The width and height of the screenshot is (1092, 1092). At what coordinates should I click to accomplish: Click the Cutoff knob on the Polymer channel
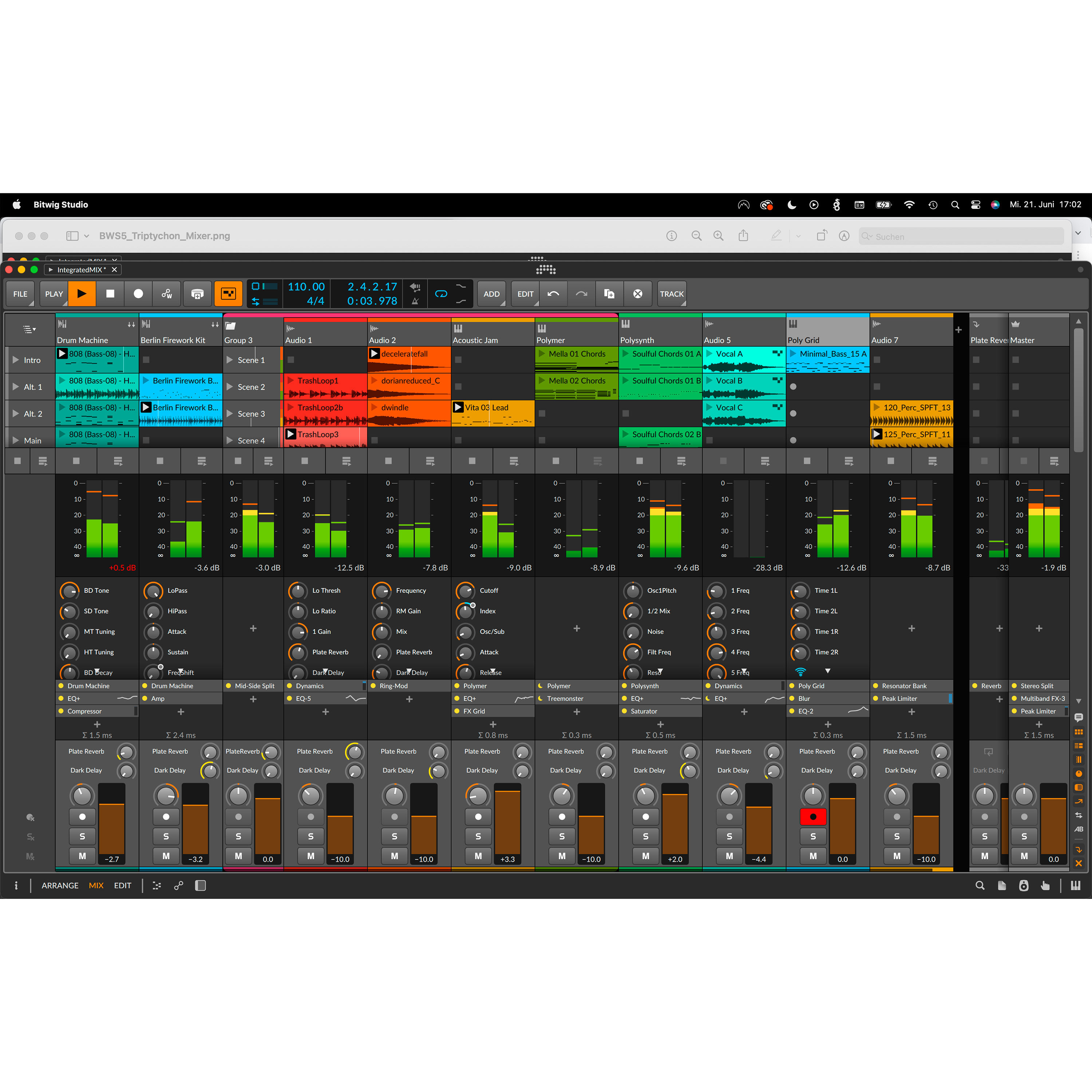[x=464, y=590]
